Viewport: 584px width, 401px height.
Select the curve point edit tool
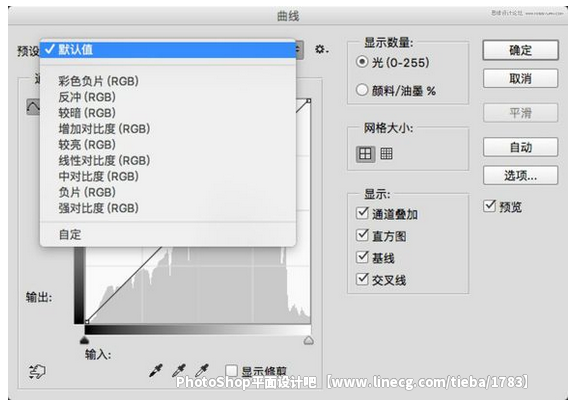pyautogui.click(x=33, y=106)
